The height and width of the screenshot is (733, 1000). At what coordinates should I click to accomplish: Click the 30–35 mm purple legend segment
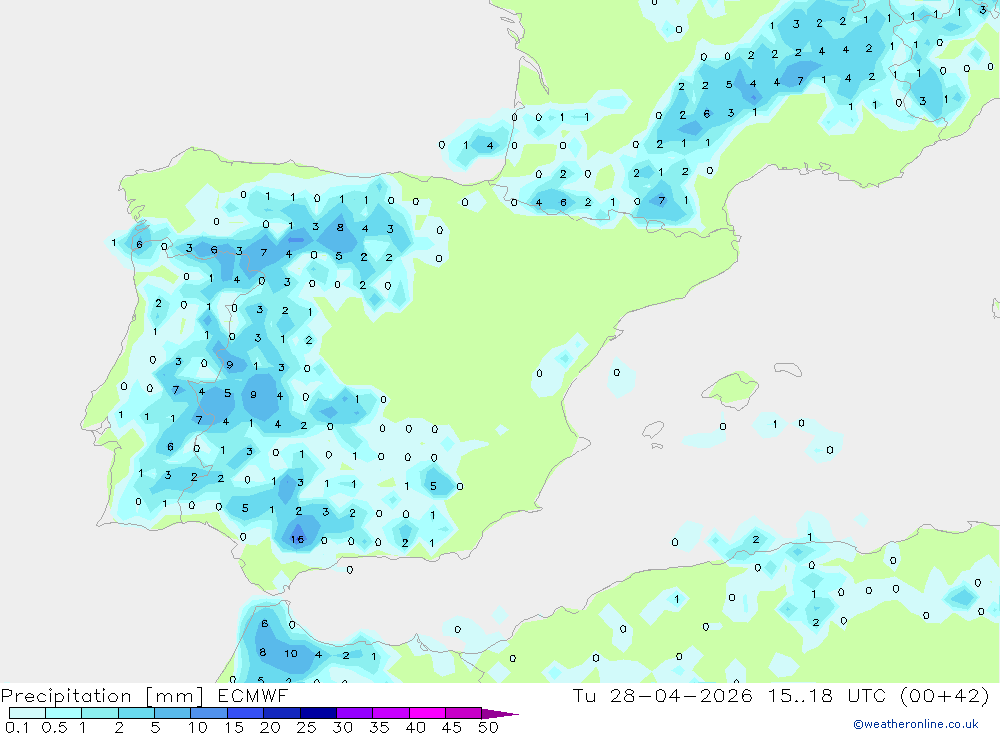click(x=355, y=713)
